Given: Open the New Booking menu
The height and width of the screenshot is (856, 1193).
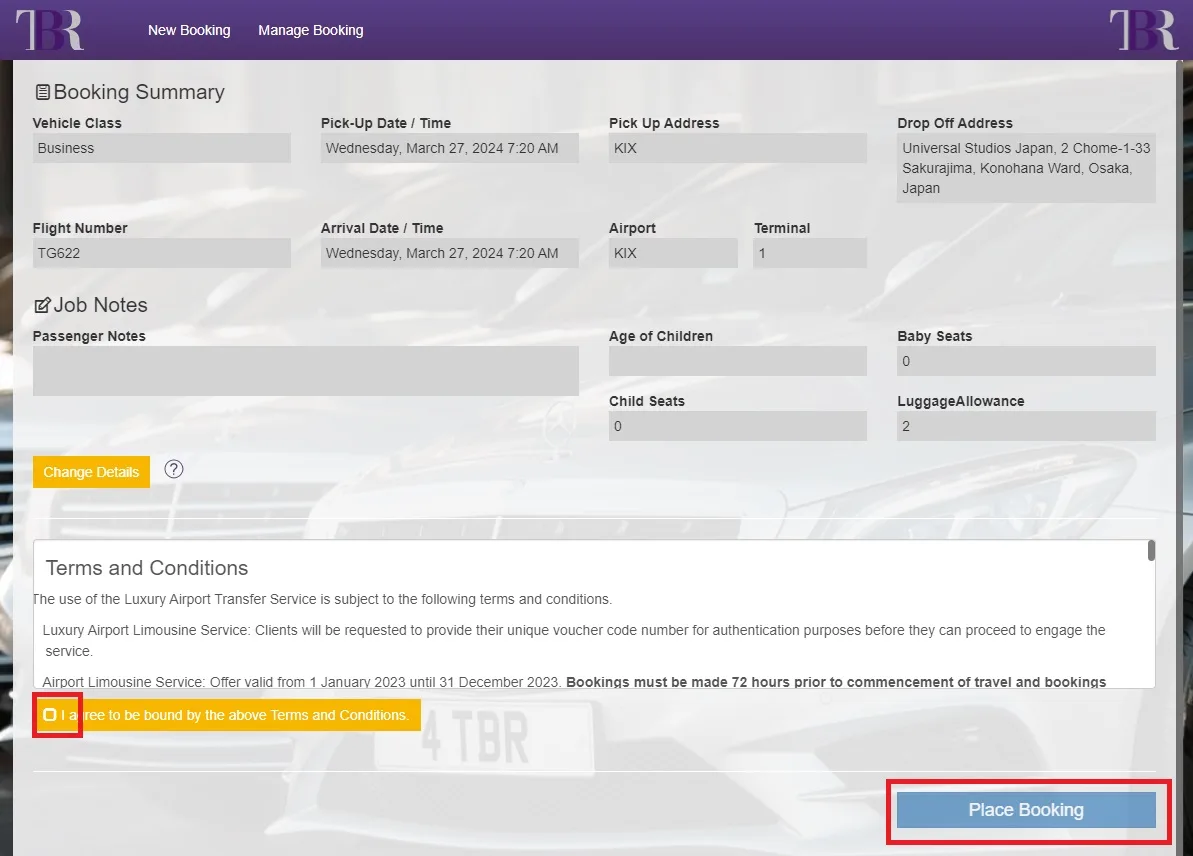Looking at the screenshot, I should 189,30.
